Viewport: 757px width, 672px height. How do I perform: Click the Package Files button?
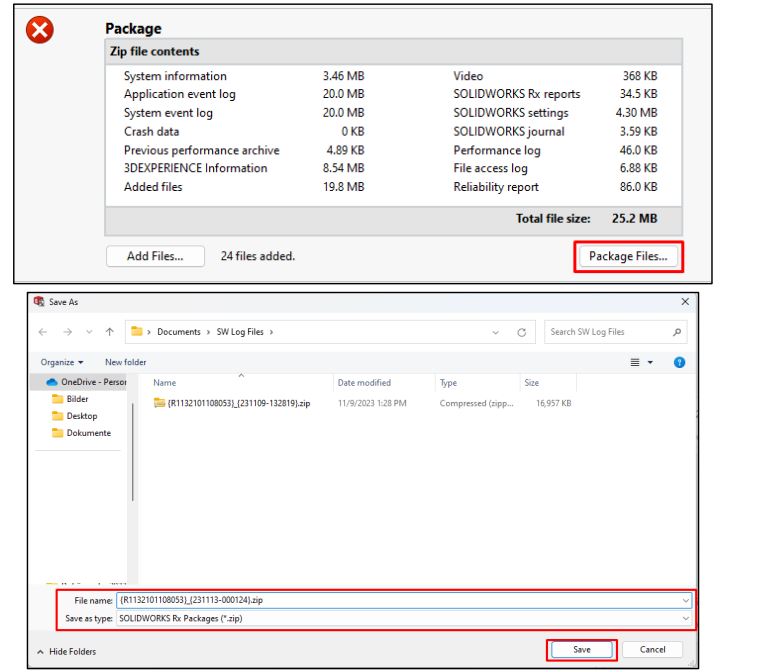tap(628, 256)
